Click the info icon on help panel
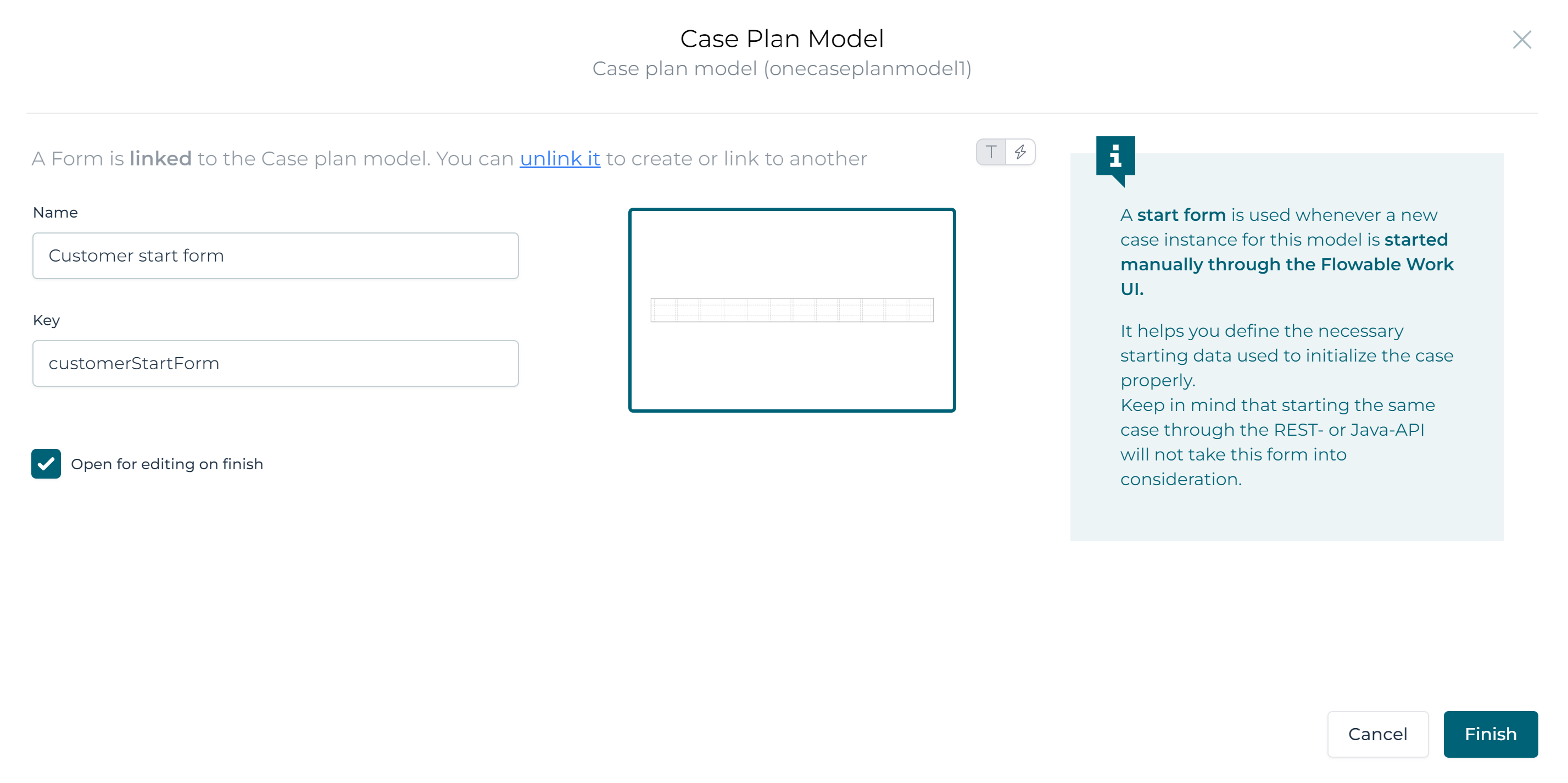1568x783 pixels. pyautogui.click(x=1115, y=156)
